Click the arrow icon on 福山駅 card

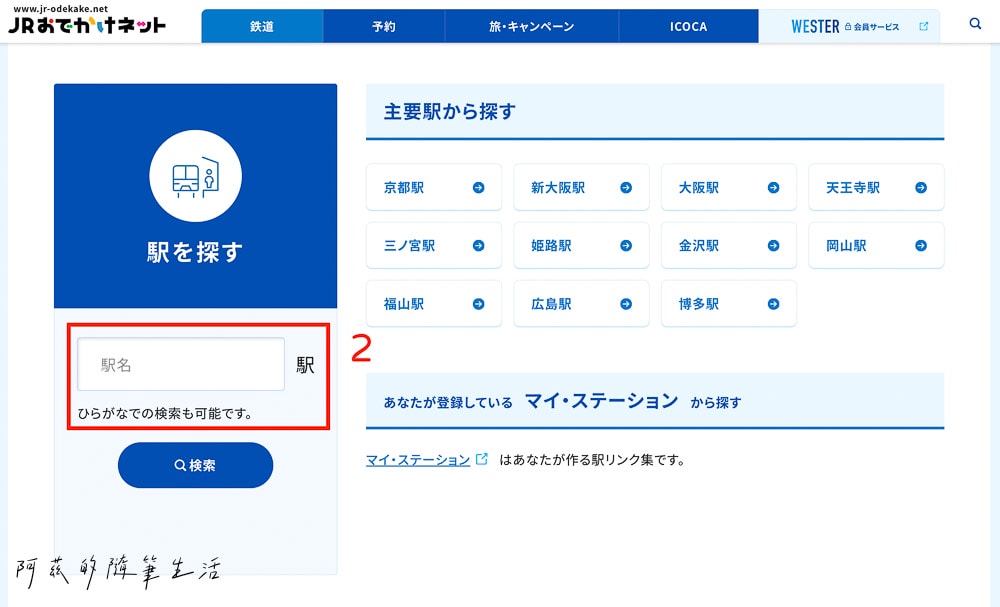point(478,304)
